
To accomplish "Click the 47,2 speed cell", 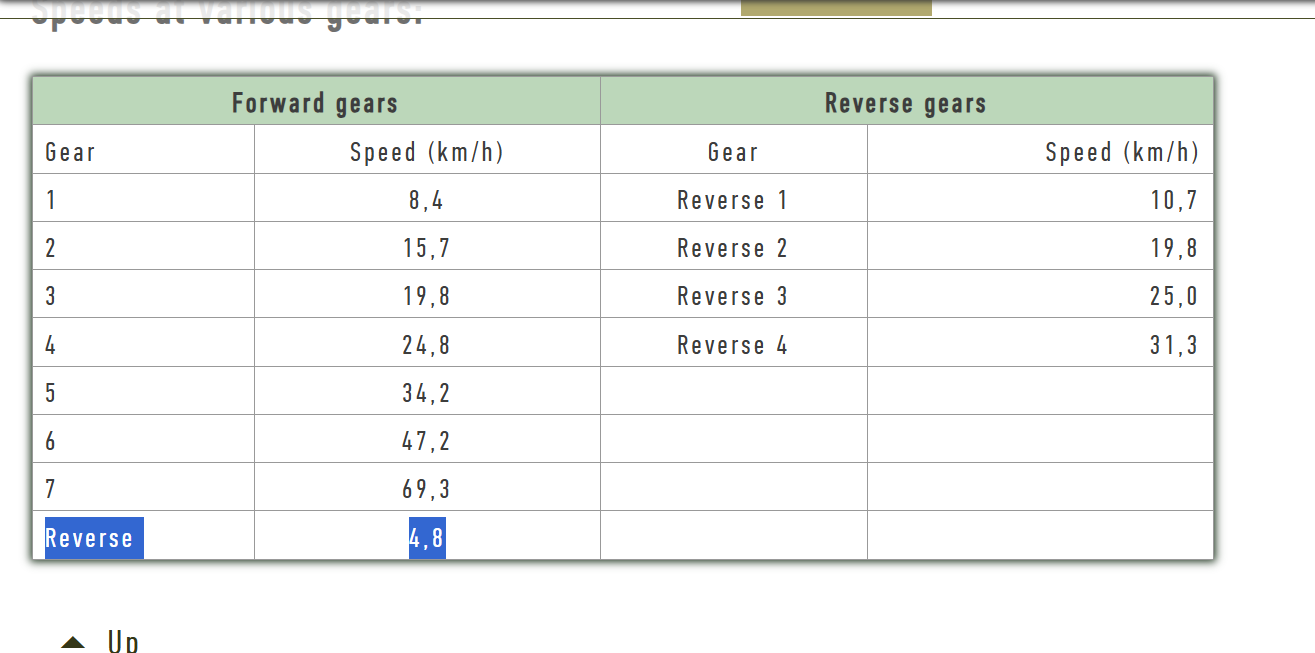I will [x=427, y=440].
